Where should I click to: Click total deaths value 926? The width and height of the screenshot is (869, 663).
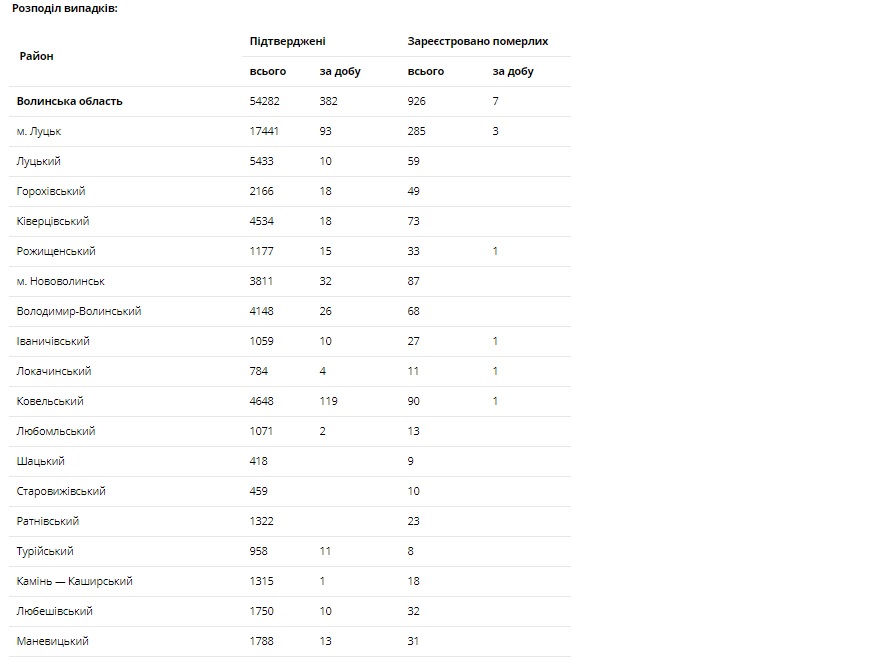pos(417,101)
